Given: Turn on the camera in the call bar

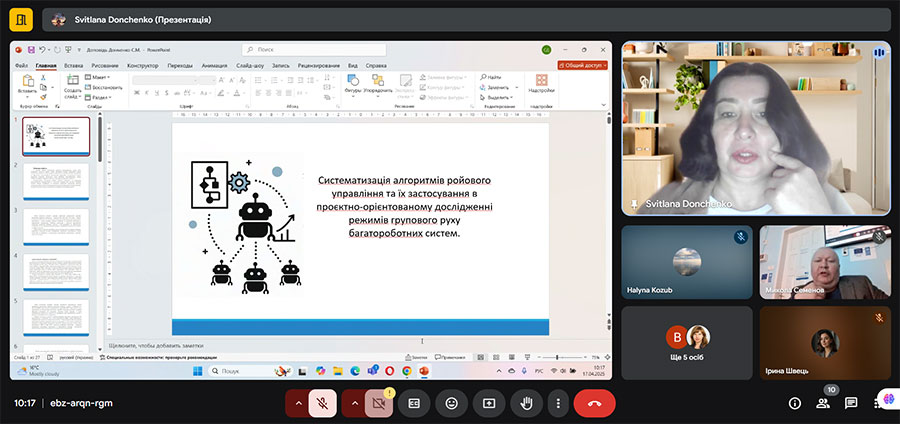Looking at the screenshot, I should pyautogui.click(x=377, y=403).
